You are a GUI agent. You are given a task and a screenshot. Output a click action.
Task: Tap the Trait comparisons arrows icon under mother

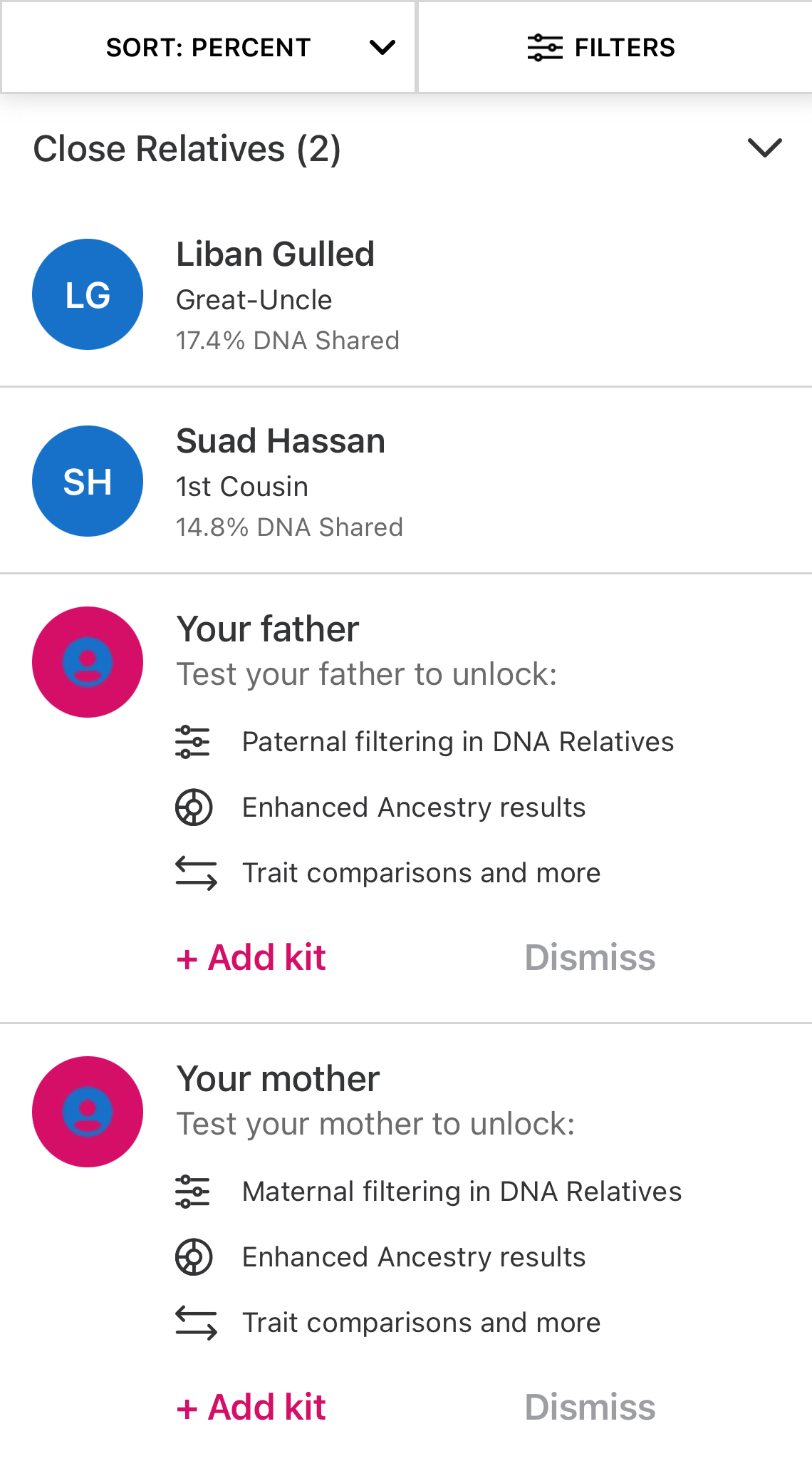click(x=196, y=1323)
